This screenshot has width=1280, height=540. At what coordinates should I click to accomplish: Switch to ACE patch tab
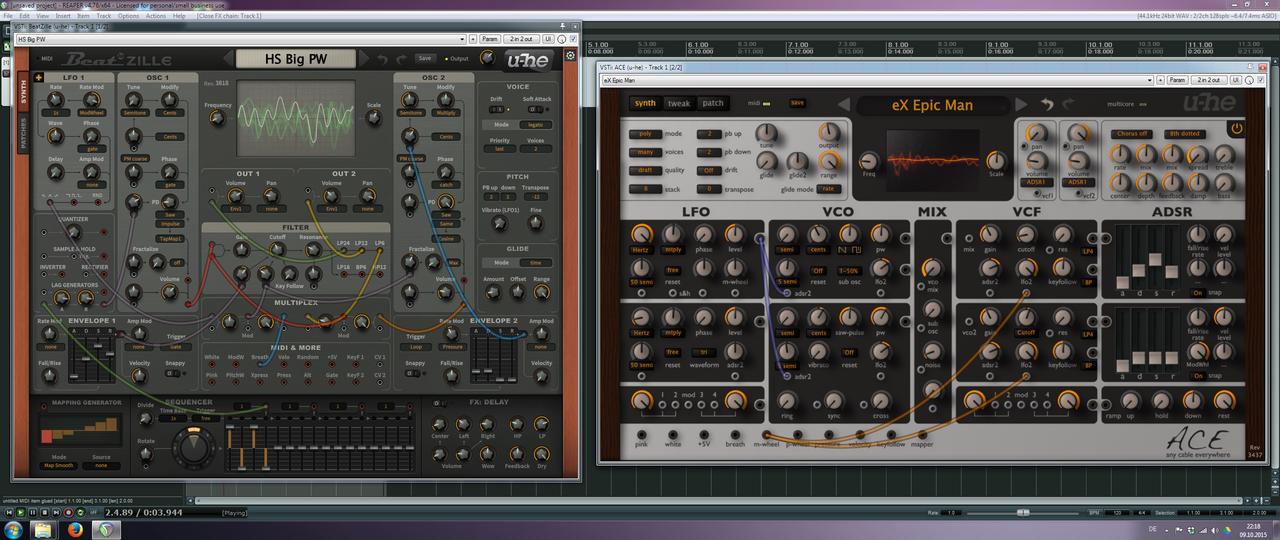712,103
